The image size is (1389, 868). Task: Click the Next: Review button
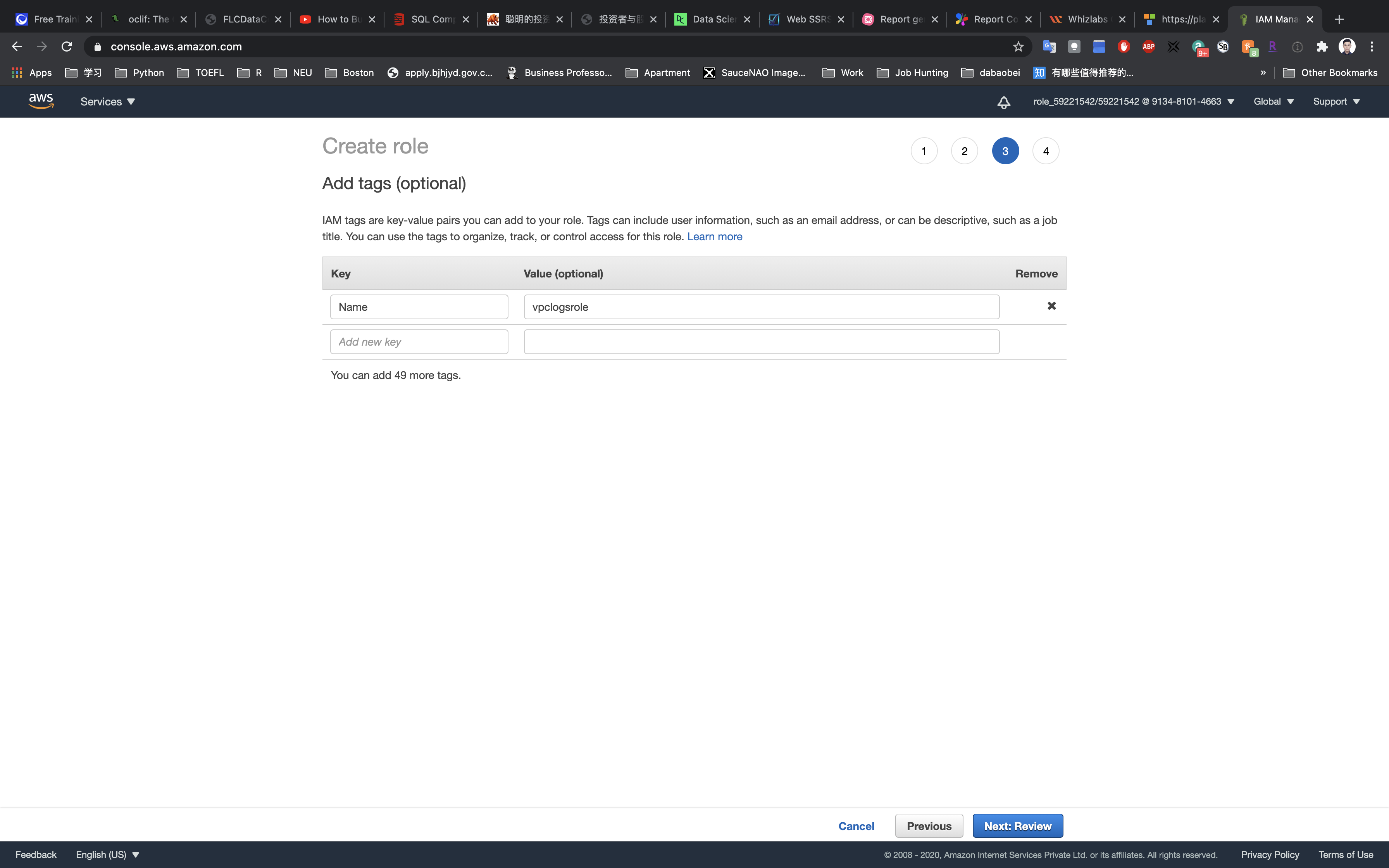click(x=1017, y=825)
